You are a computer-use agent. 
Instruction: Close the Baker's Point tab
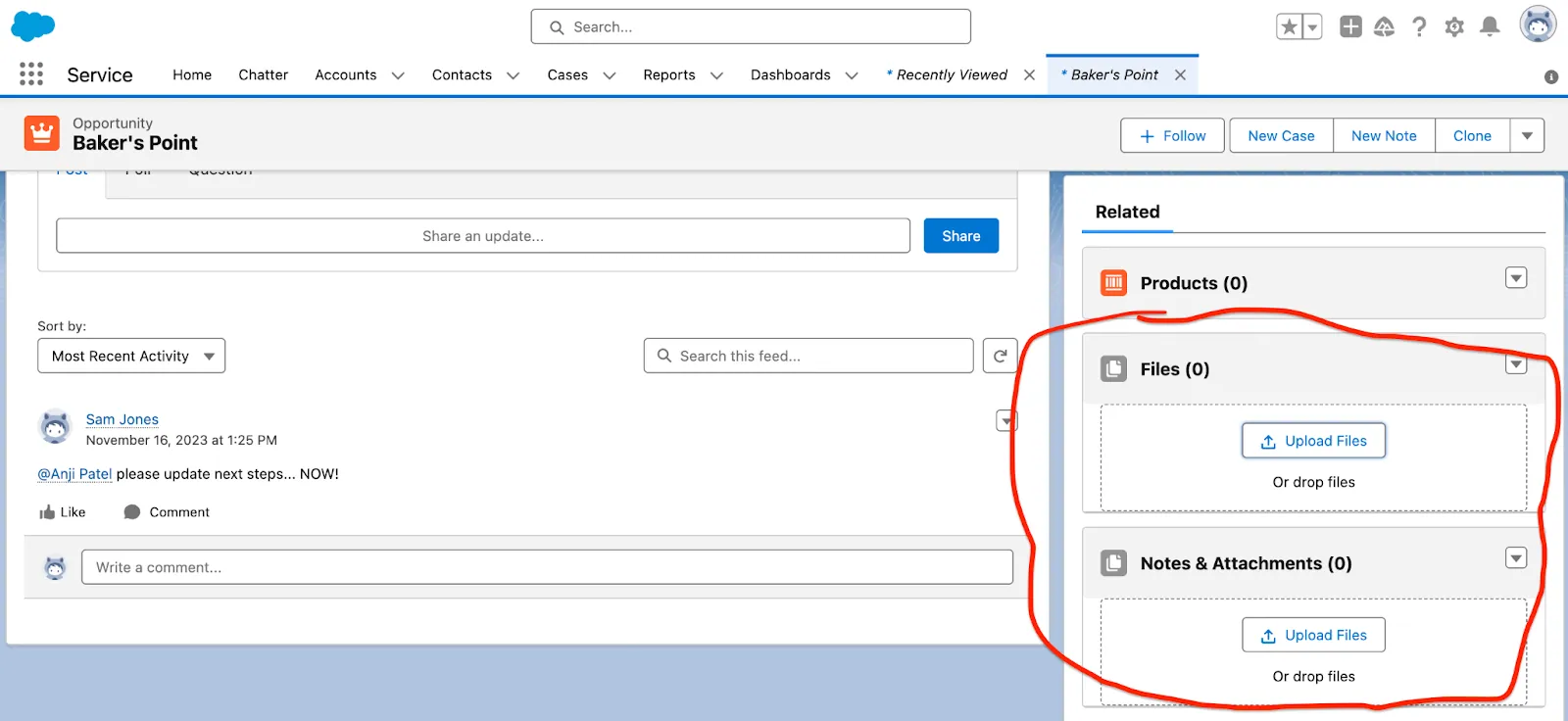(1180, 75)
